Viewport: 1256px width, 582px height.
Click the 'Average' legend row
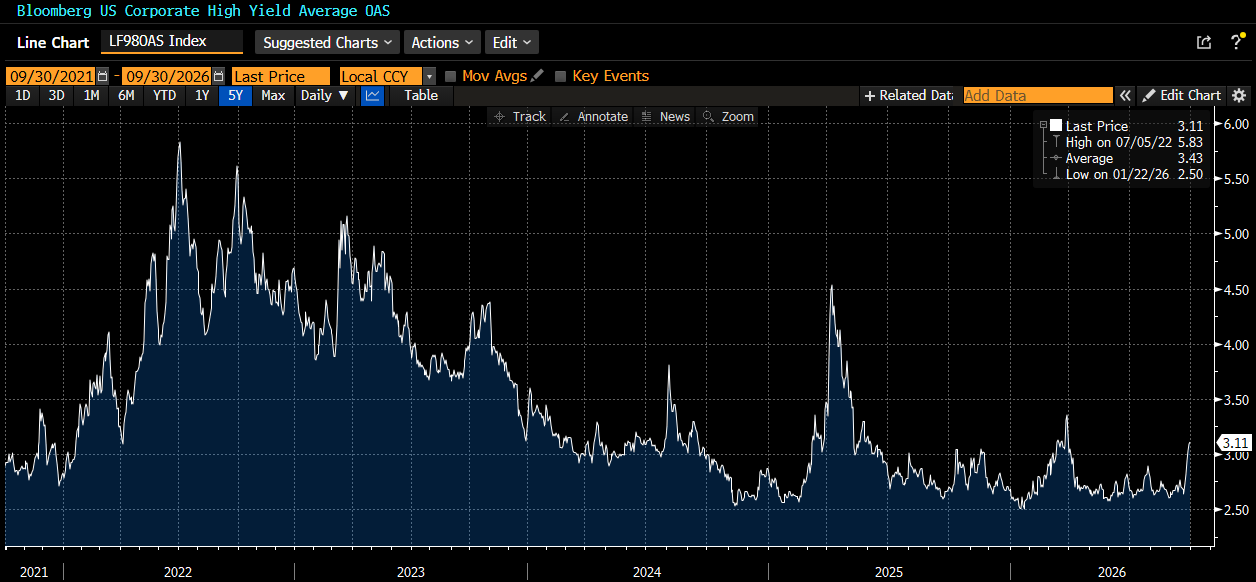(x=1126, y=158)
